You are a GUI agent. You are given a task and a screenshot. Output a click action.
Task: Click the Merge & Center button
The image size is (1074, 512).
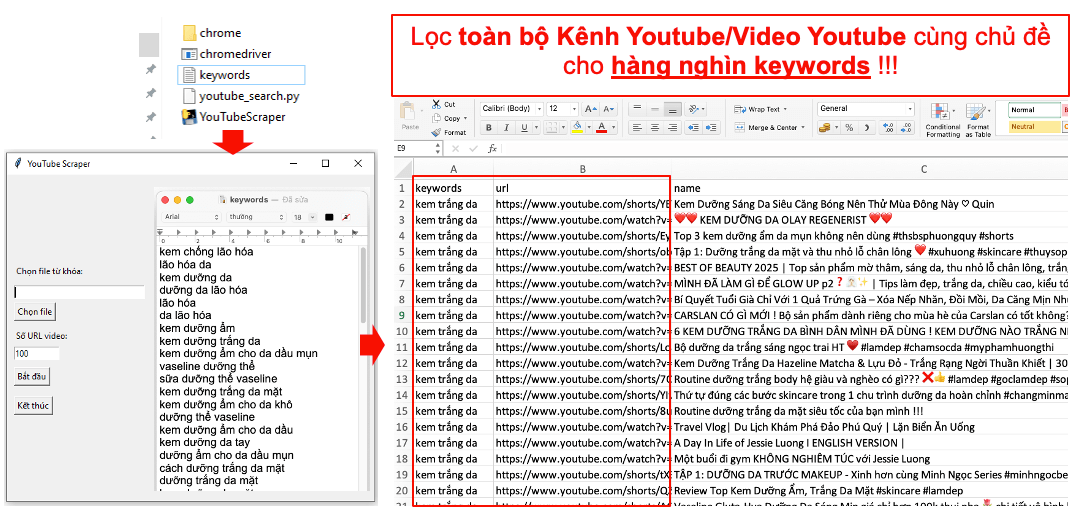[769, 127]
